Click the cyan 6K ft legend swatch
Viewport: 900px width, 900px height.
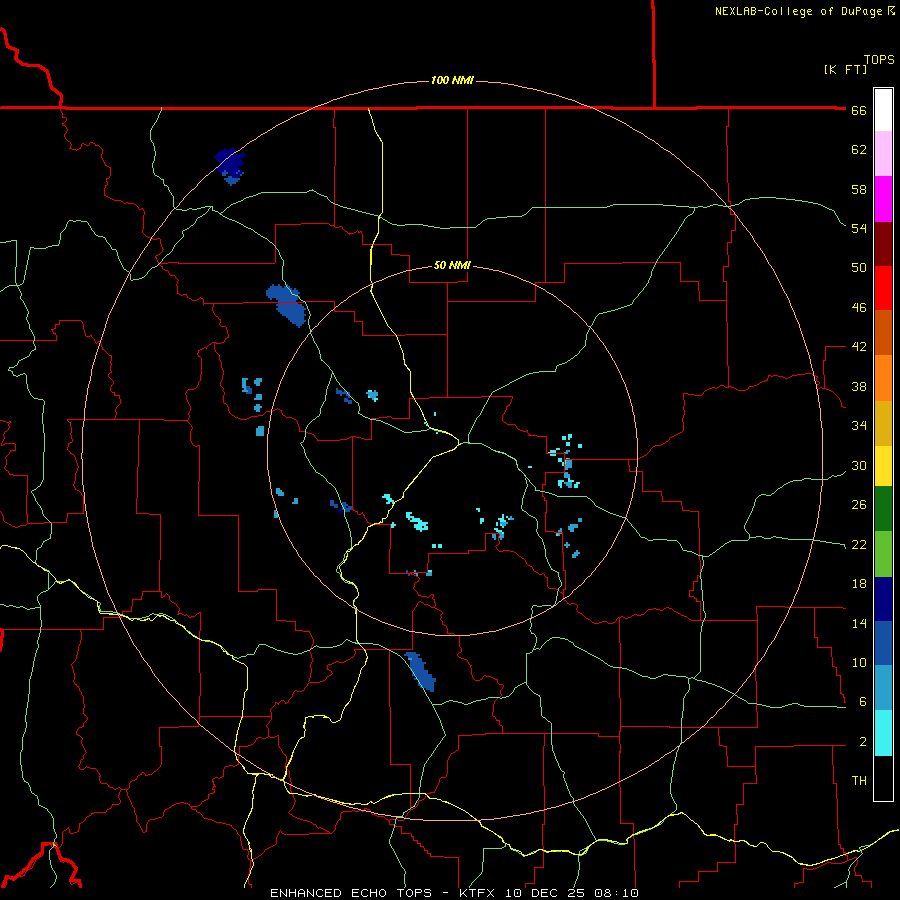(x=883, y=733)
